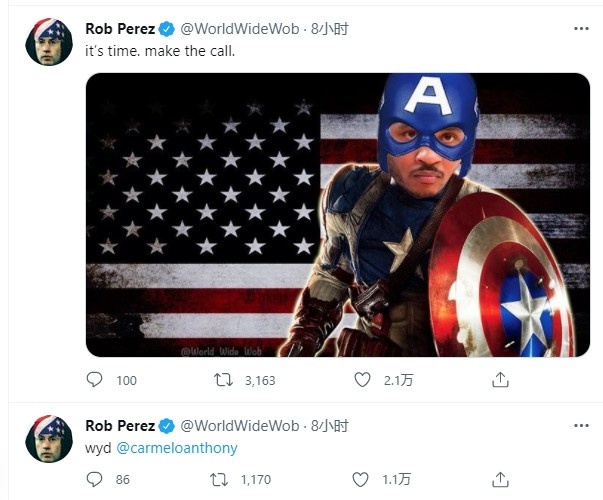Like the 'wyd @carmeloanthony' tweet
Viewport: 603px width, 500px height.
tap(365, 480)
